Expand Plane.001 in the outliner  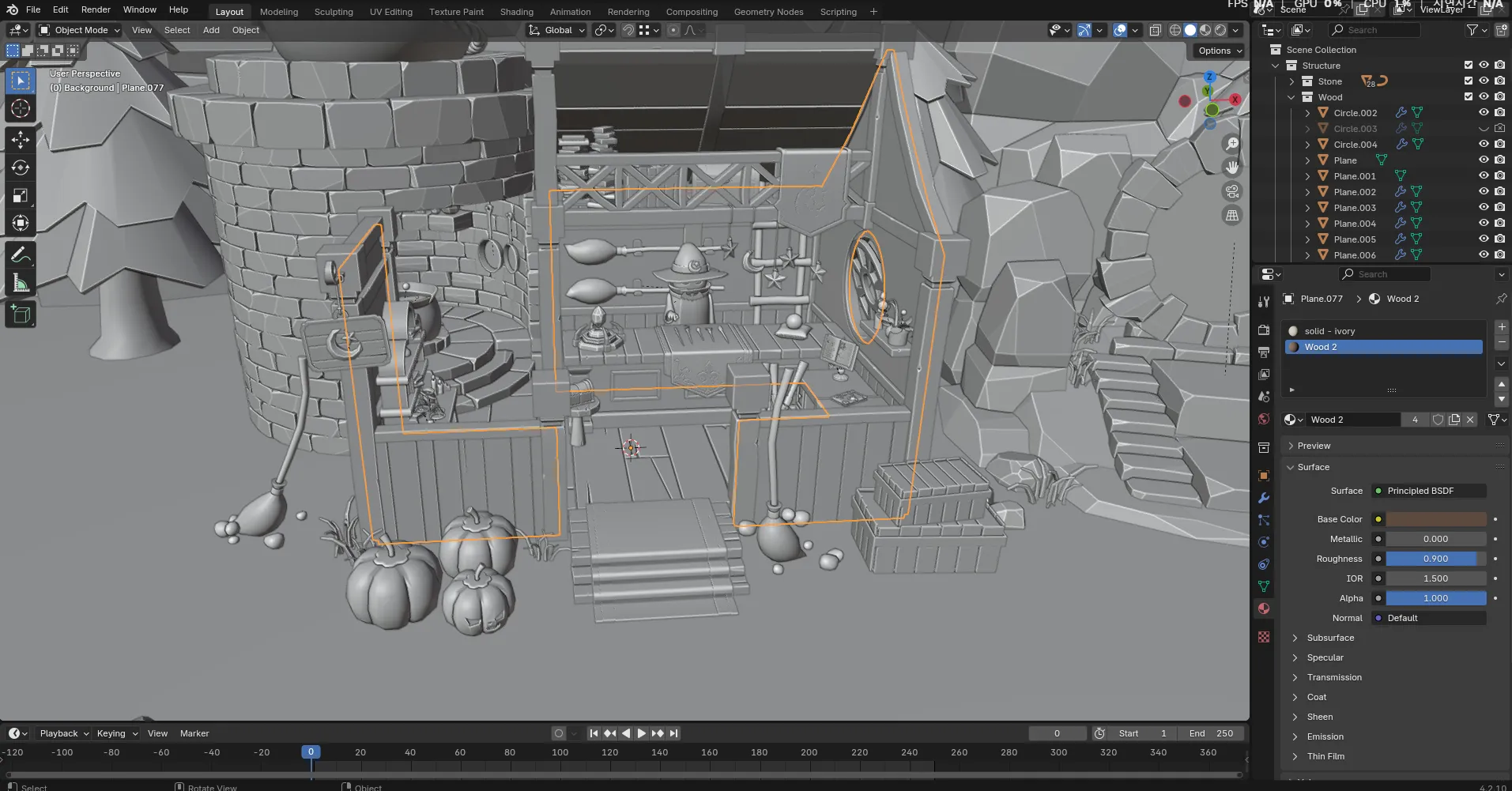coord(1307,176)
